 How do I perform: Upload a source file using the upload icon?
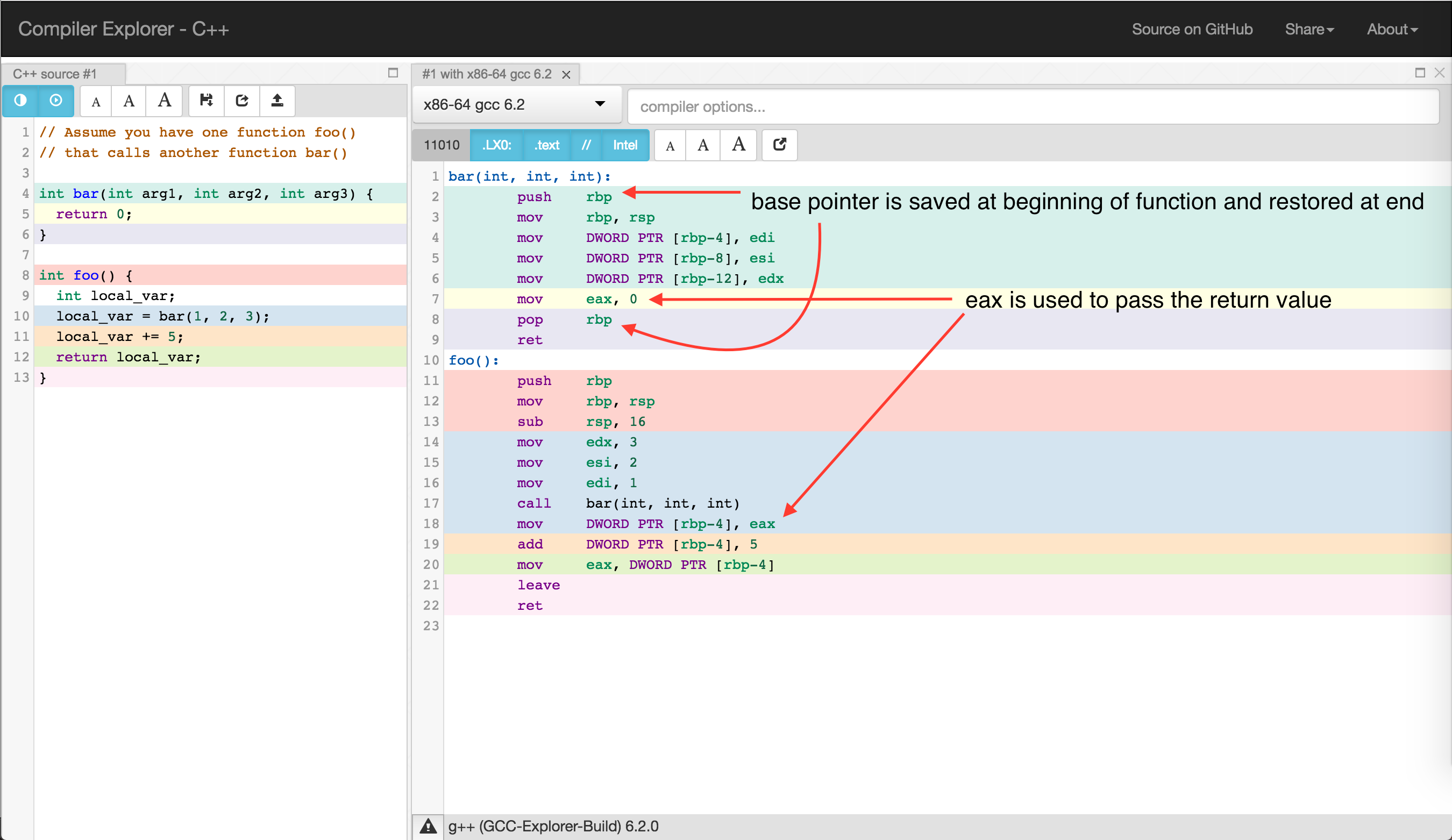pyautogui.click(x=277, y=100)
